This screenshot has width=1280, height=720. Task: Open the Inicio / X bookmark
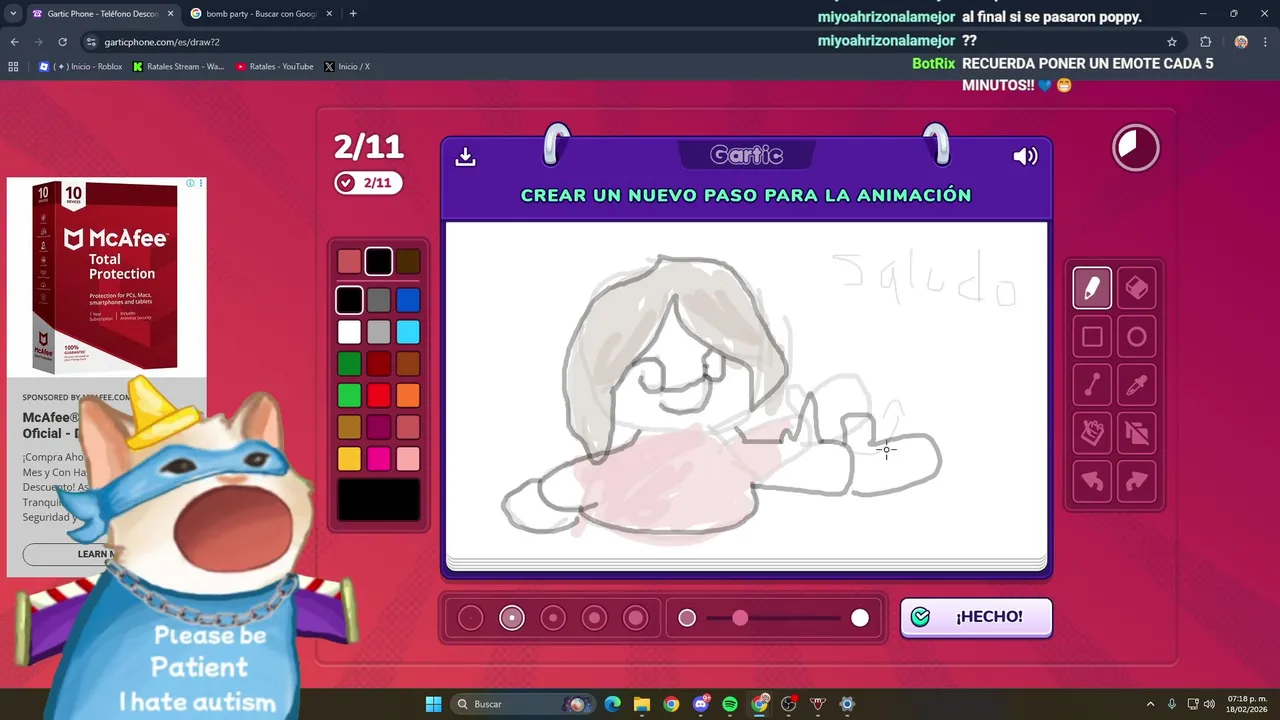[347, 67]
